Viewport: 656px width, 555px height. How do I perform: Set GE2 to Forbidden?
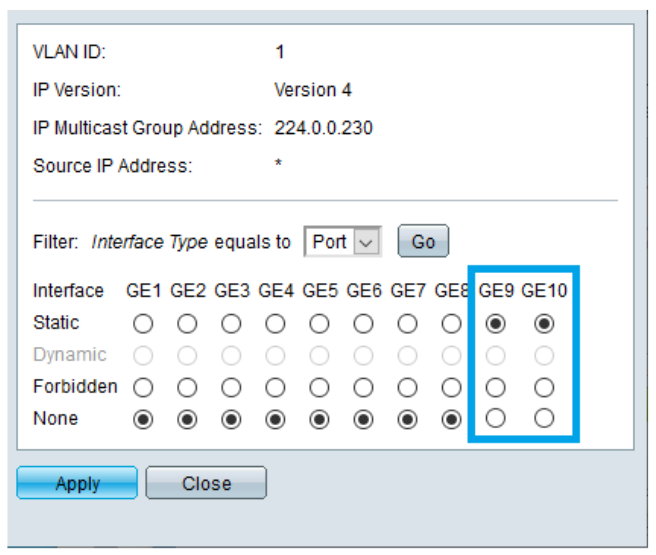[187, 387]
